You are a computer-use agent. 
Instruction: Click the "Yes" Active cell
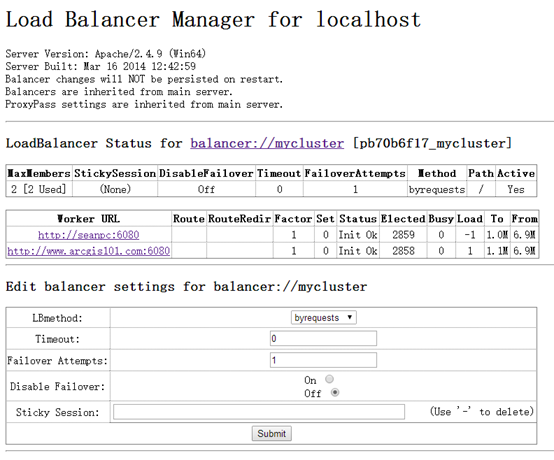tap(516, 189)
